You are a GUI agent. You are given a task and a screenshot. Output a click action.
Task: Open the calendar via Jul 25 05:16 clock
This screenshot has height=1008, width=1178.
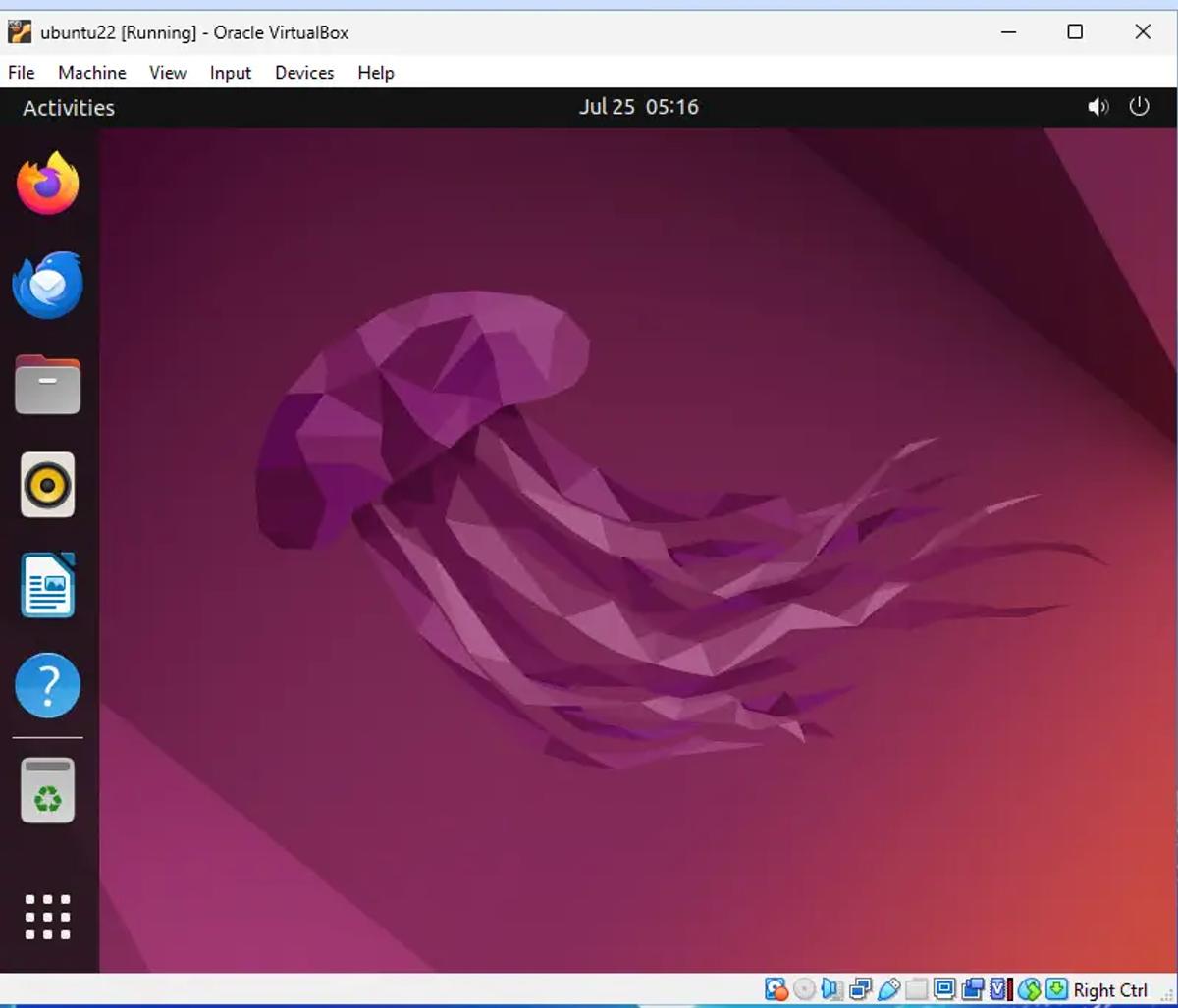(639, 107)
